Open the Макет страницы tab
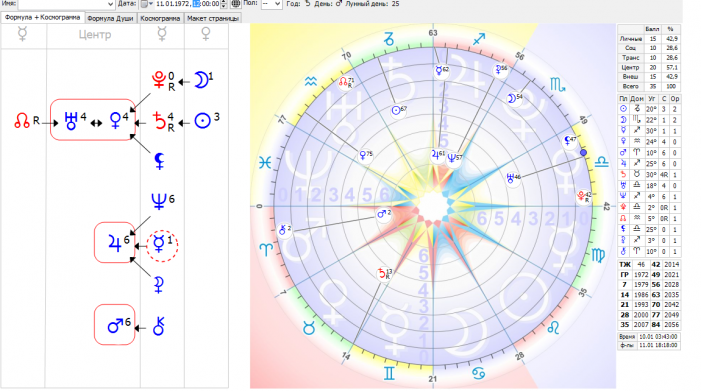 click(x=213, y=18)
